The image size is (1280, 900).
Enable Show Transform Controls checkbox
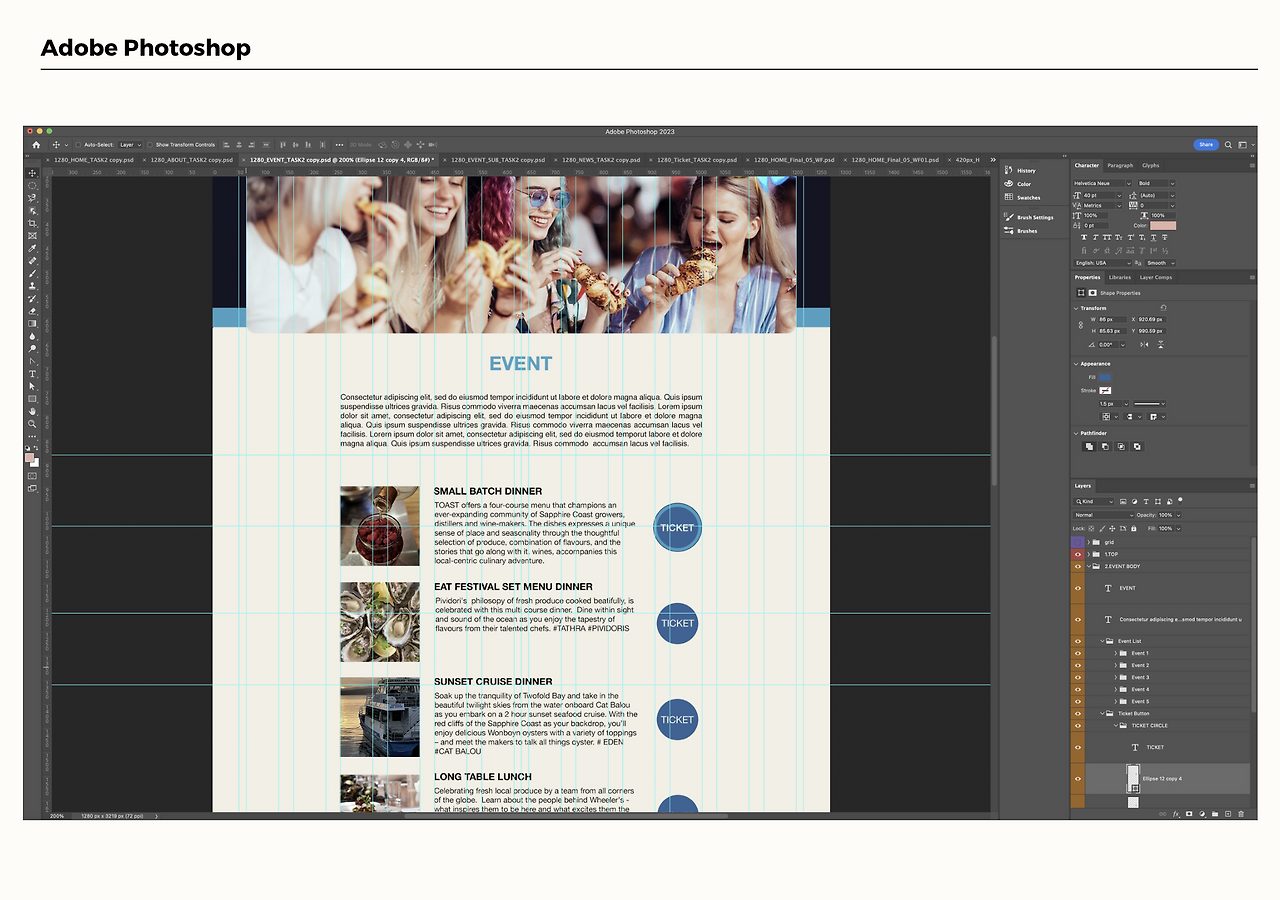tap(150, 145)
